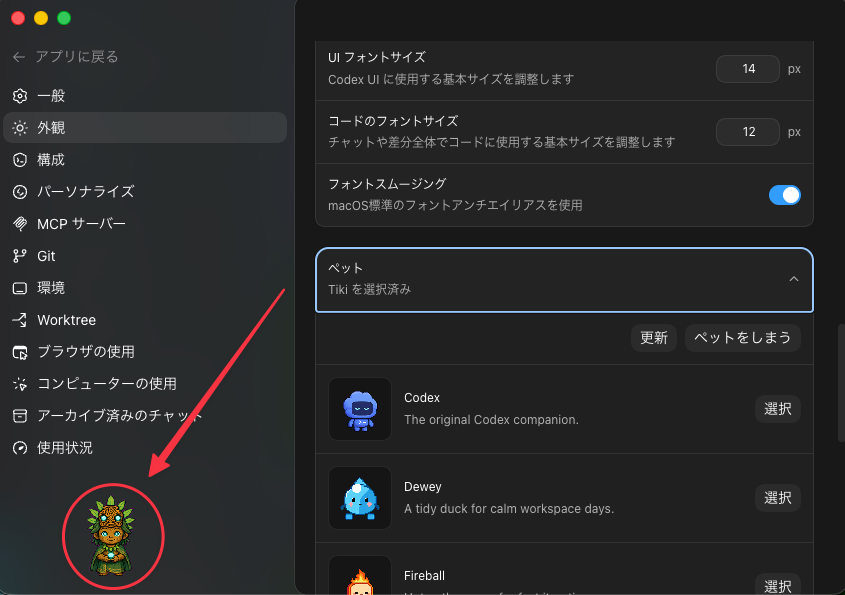
Task: Click the gear icon next to 一般
Action: click(20, 96)
